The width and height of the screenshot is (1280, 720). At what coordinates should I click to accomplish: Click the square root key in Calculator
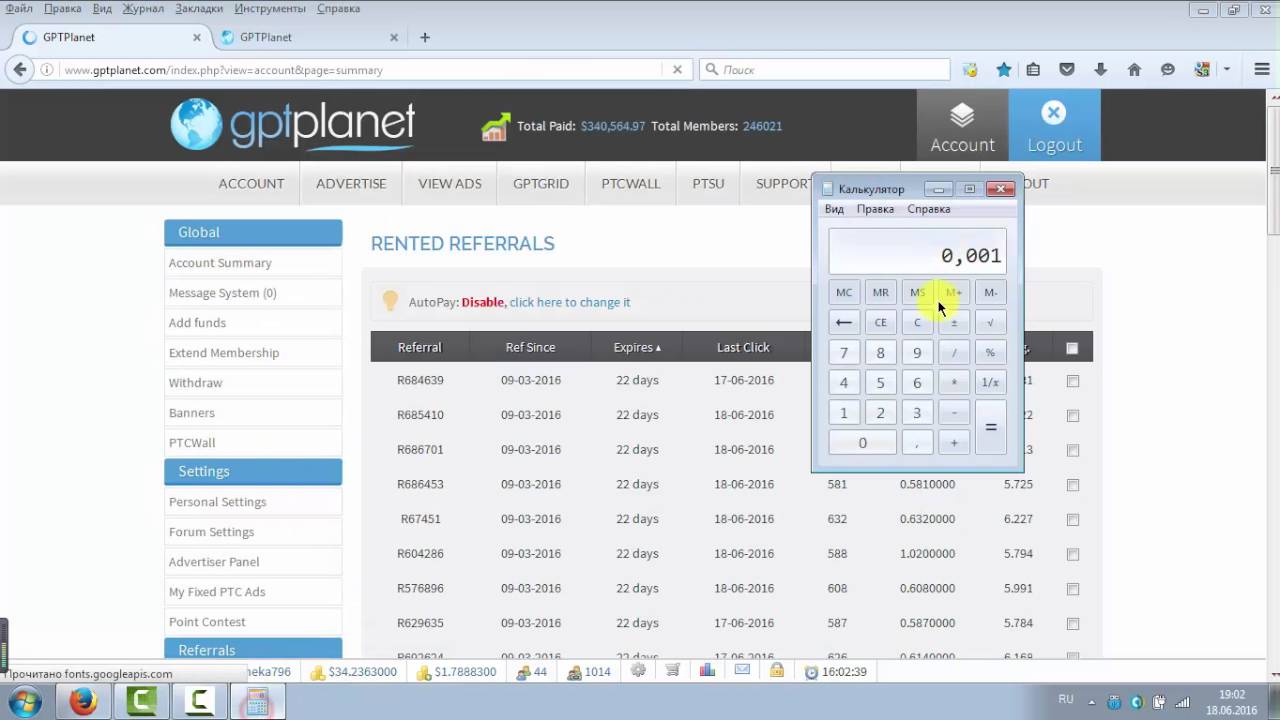(990, 322)
